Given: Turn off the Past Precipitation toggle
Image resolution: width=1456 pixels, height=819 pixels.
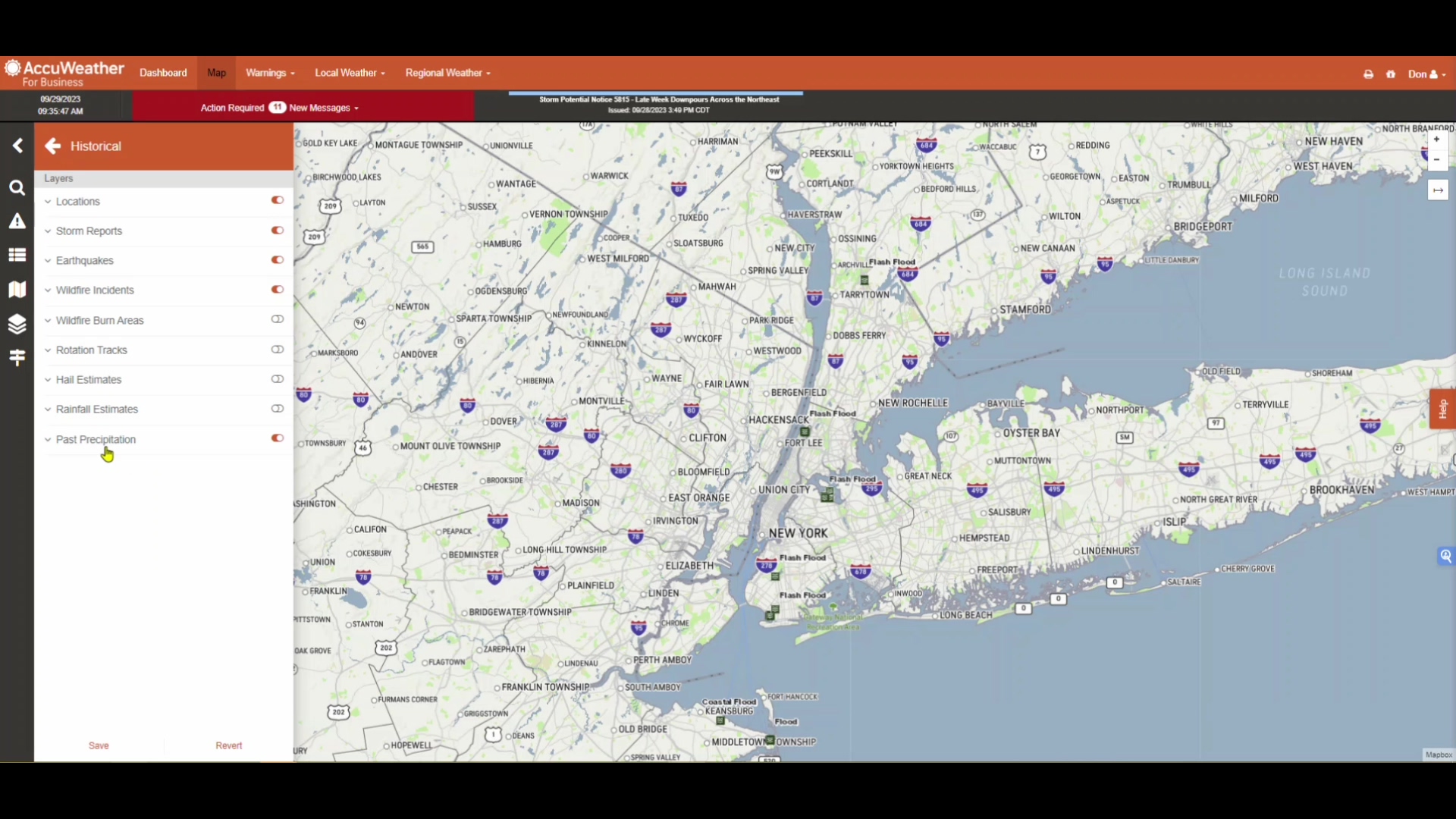Looking at the screenshot, I should (x=278, y=438).
